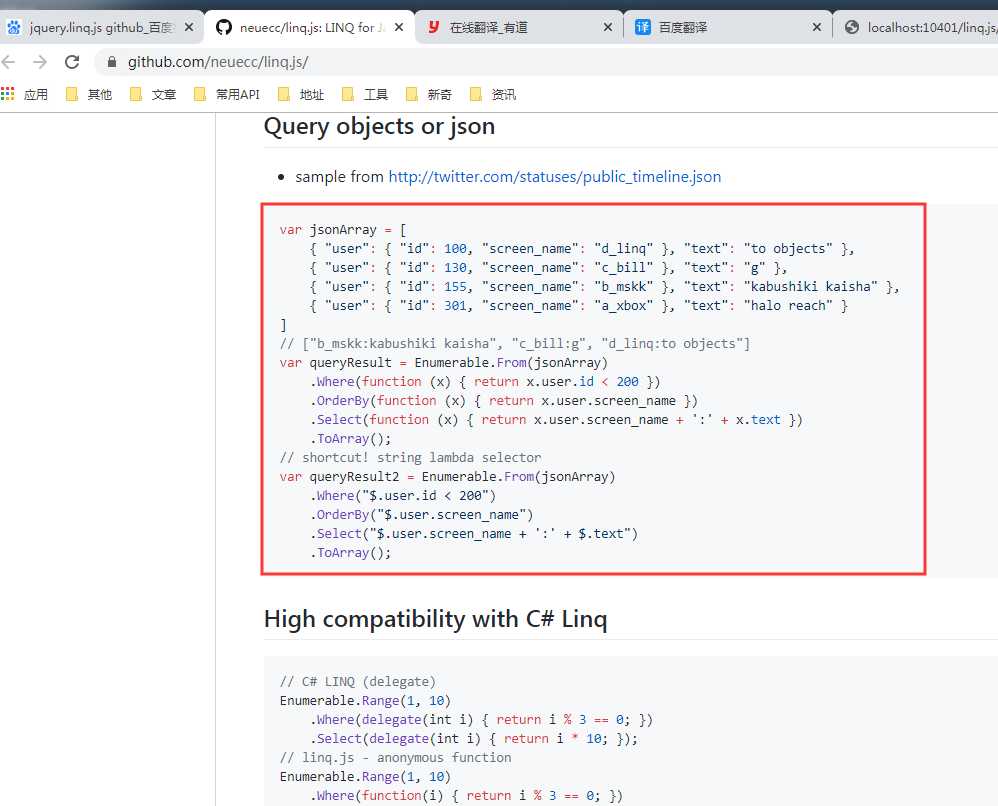Viewport: 998px width, 806px height.
Task: Click the 'var queryResult = Enumerable.From' line
Action: coord(444,363)
